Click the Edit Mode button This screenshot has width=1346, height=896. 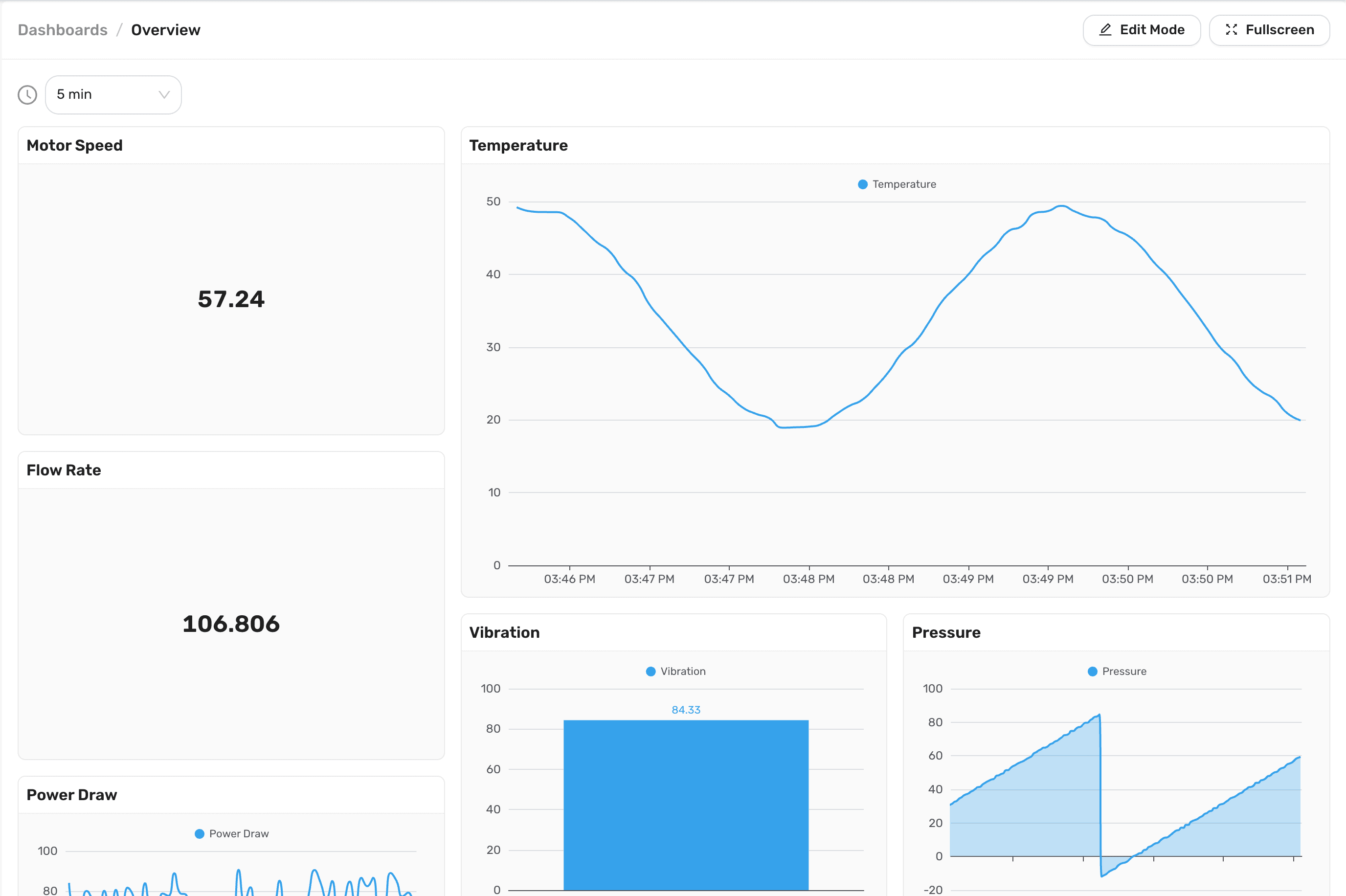pyautogui.click(x=1141, y=30)
